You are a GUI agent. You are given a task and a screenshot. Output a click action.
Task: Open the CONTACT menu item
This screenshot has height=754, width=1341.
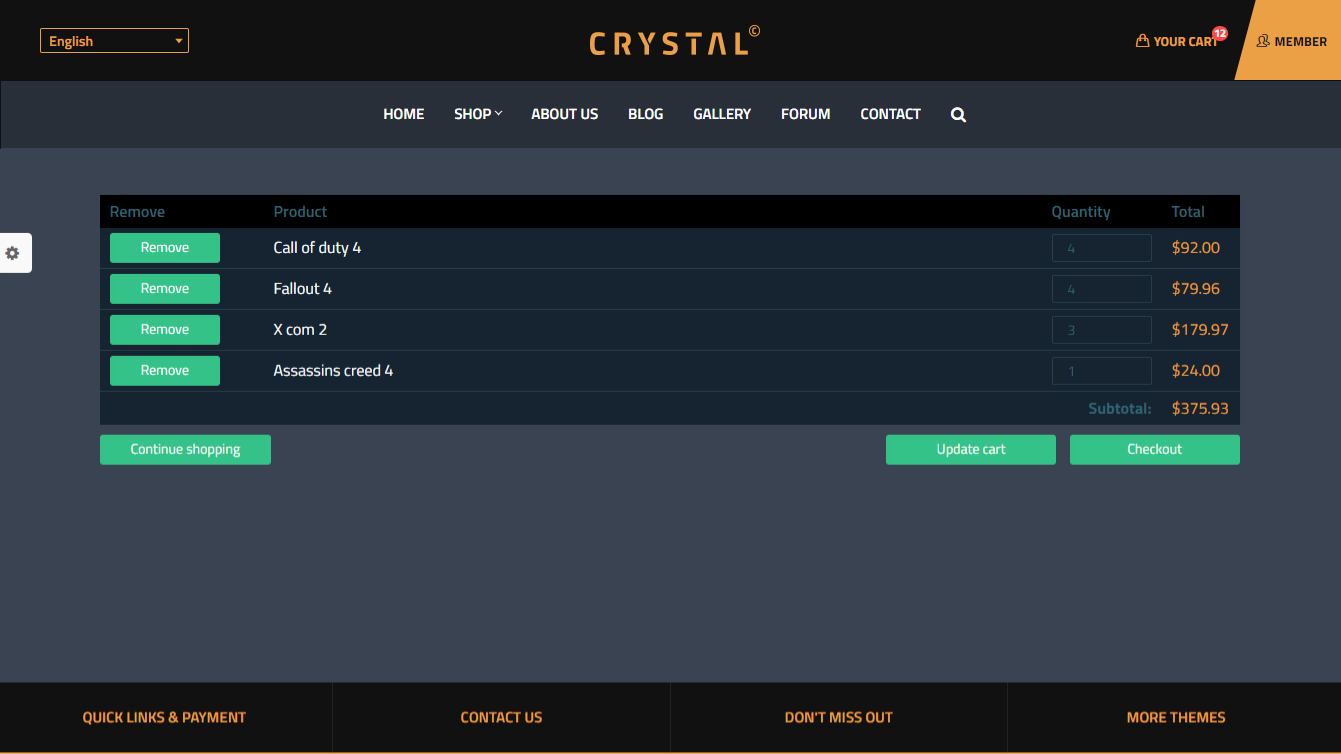coord(890,114)
